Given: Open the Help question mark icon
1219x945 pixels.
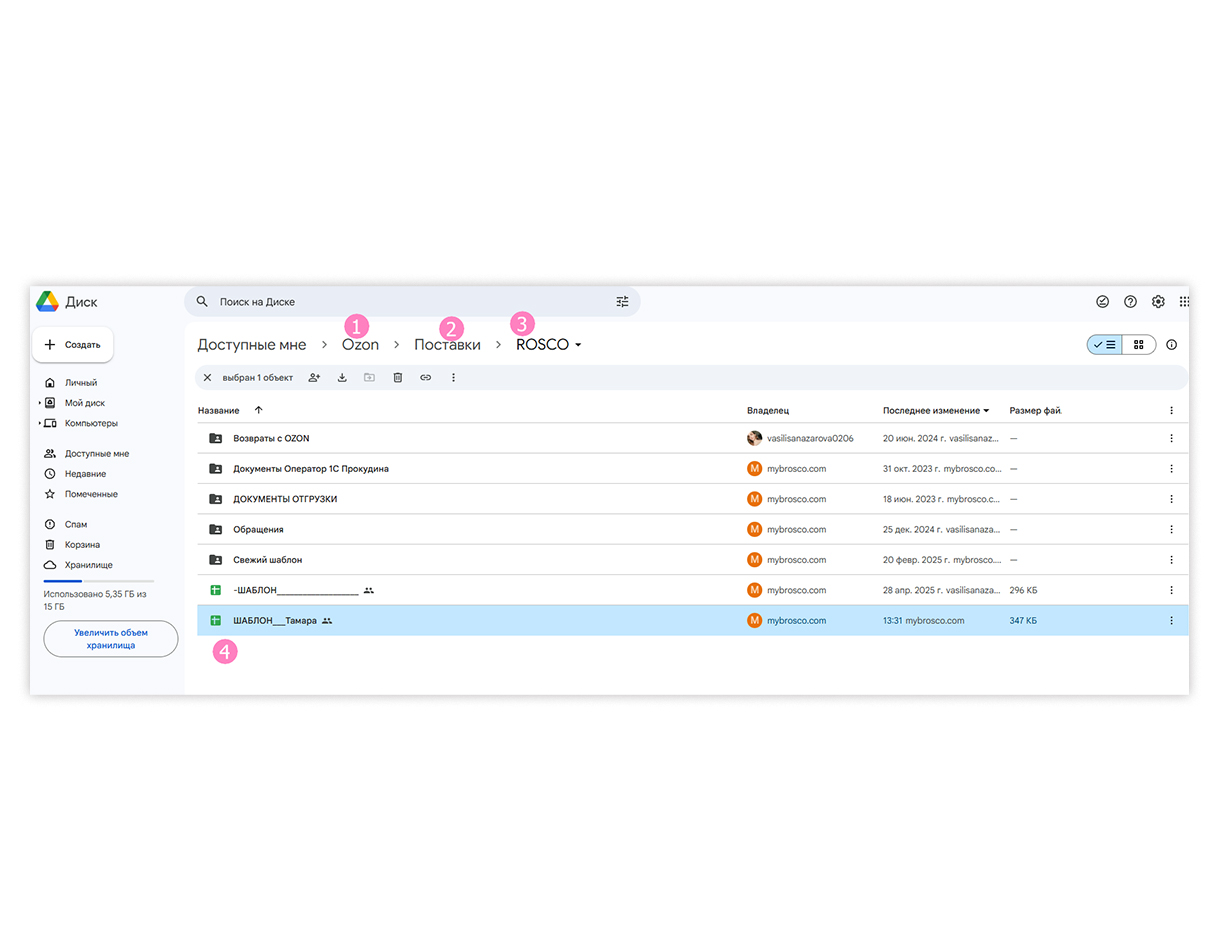Looking at the screenshot, I should [x=1130, y=301].
